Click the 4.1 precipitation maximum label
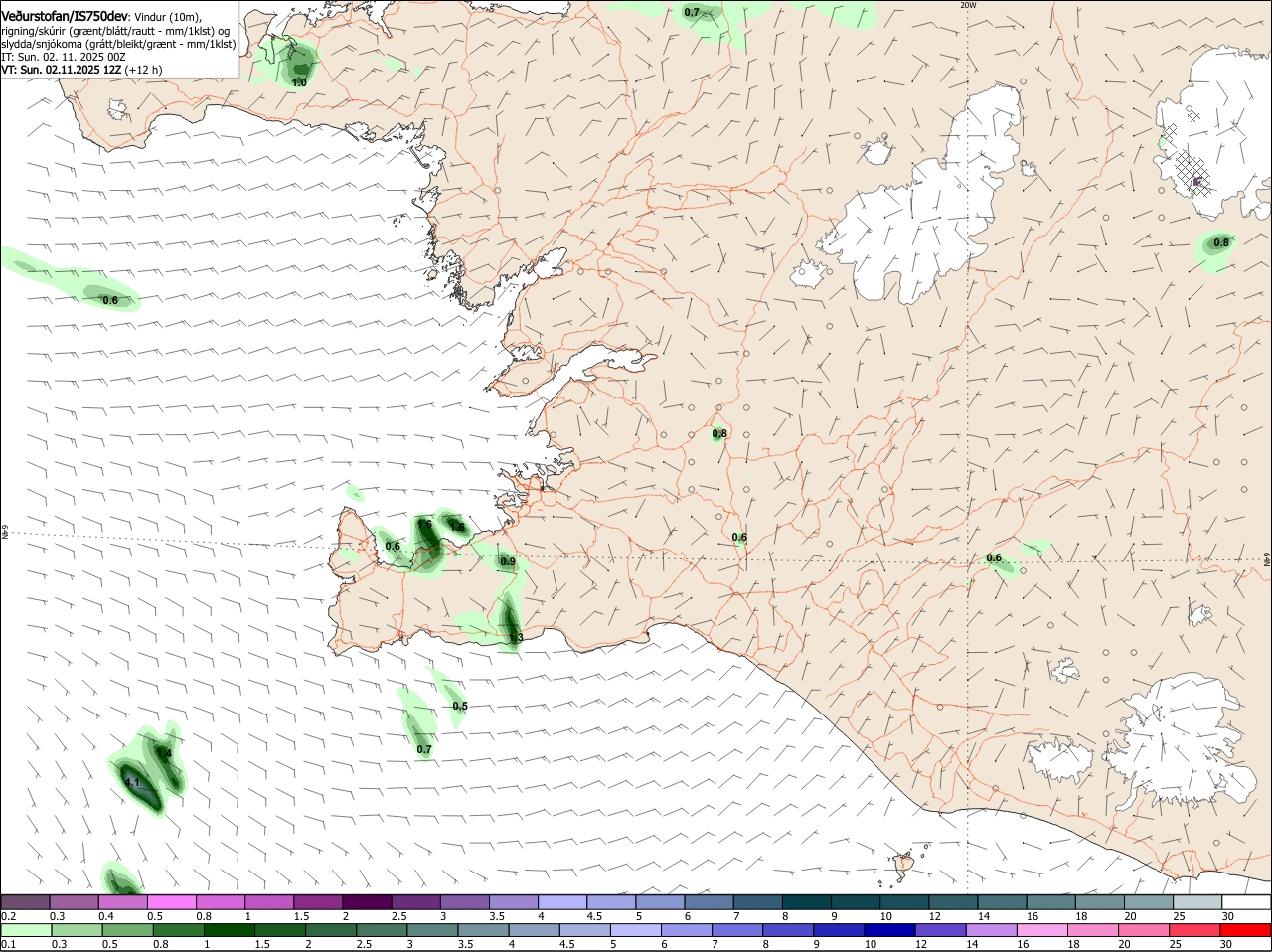The width and height of the screenshot is (1272, 952). click(x=132, y=783)
